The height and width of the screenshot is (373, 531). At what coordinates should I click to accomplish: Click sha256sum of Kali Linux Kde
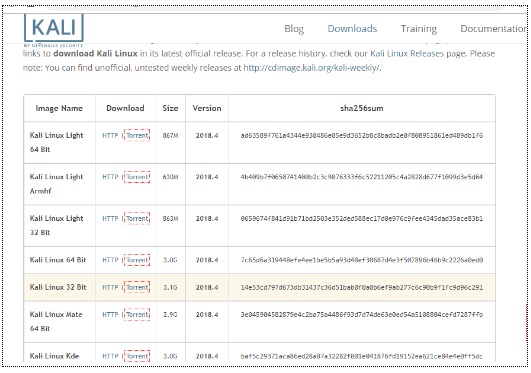coord(362,356)
